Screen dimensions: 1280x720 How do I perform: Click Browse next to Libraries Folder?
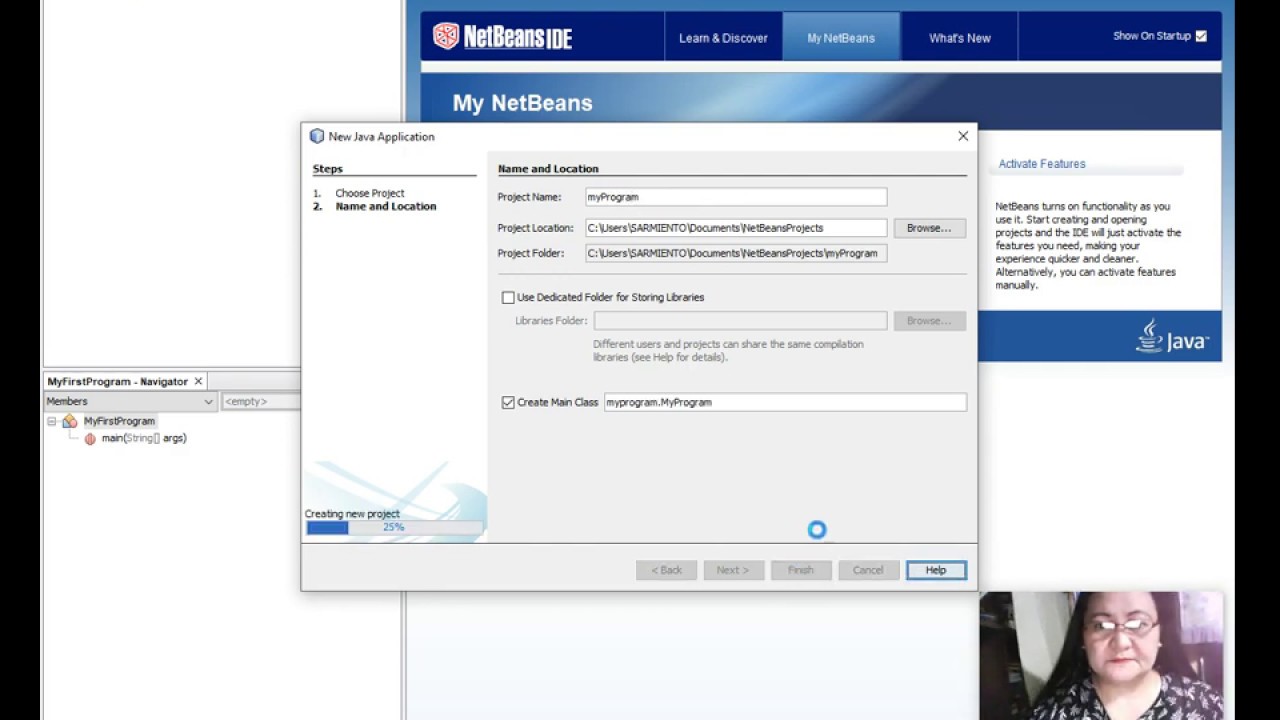(929, 321)
